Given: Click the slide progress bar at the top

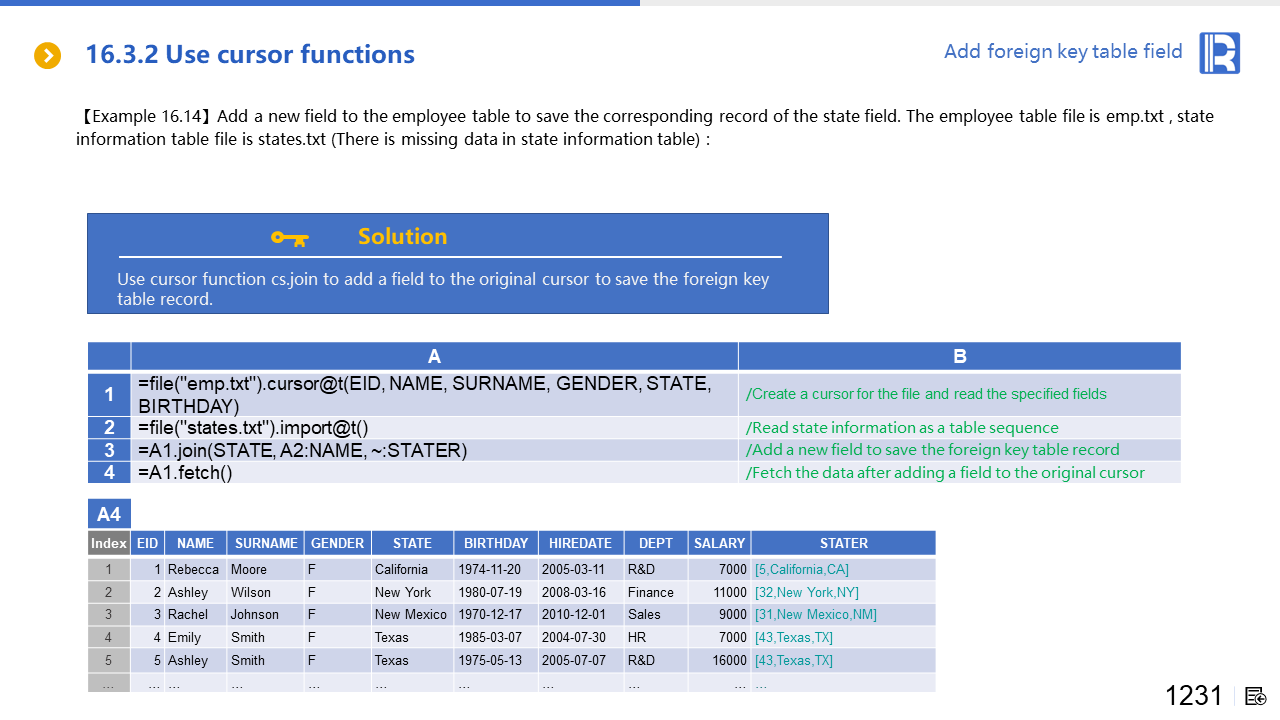Looking at the screenshot, I should click(320, 3).
